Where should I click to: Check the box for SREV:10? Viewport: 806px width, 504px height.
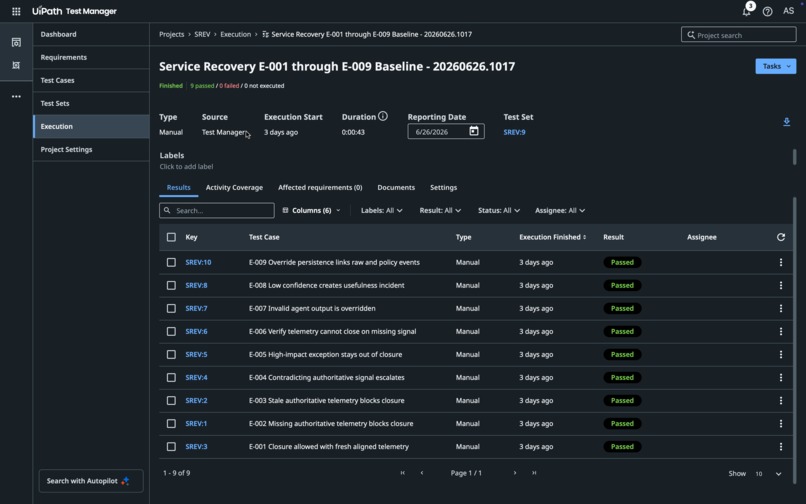click(x=171, y=262)
